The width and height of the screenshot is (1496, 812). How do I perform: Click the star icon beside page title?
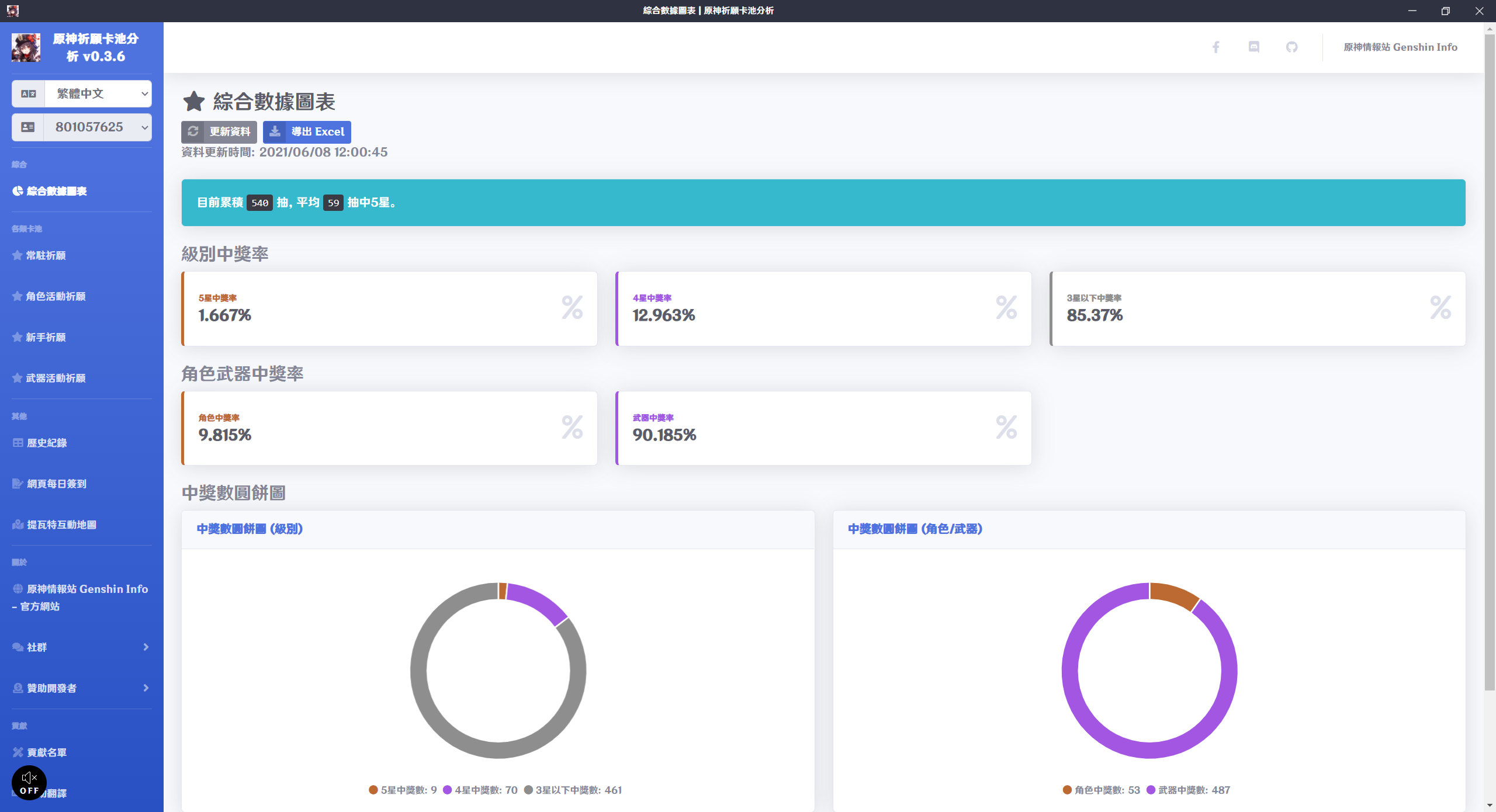coord(194,102)
